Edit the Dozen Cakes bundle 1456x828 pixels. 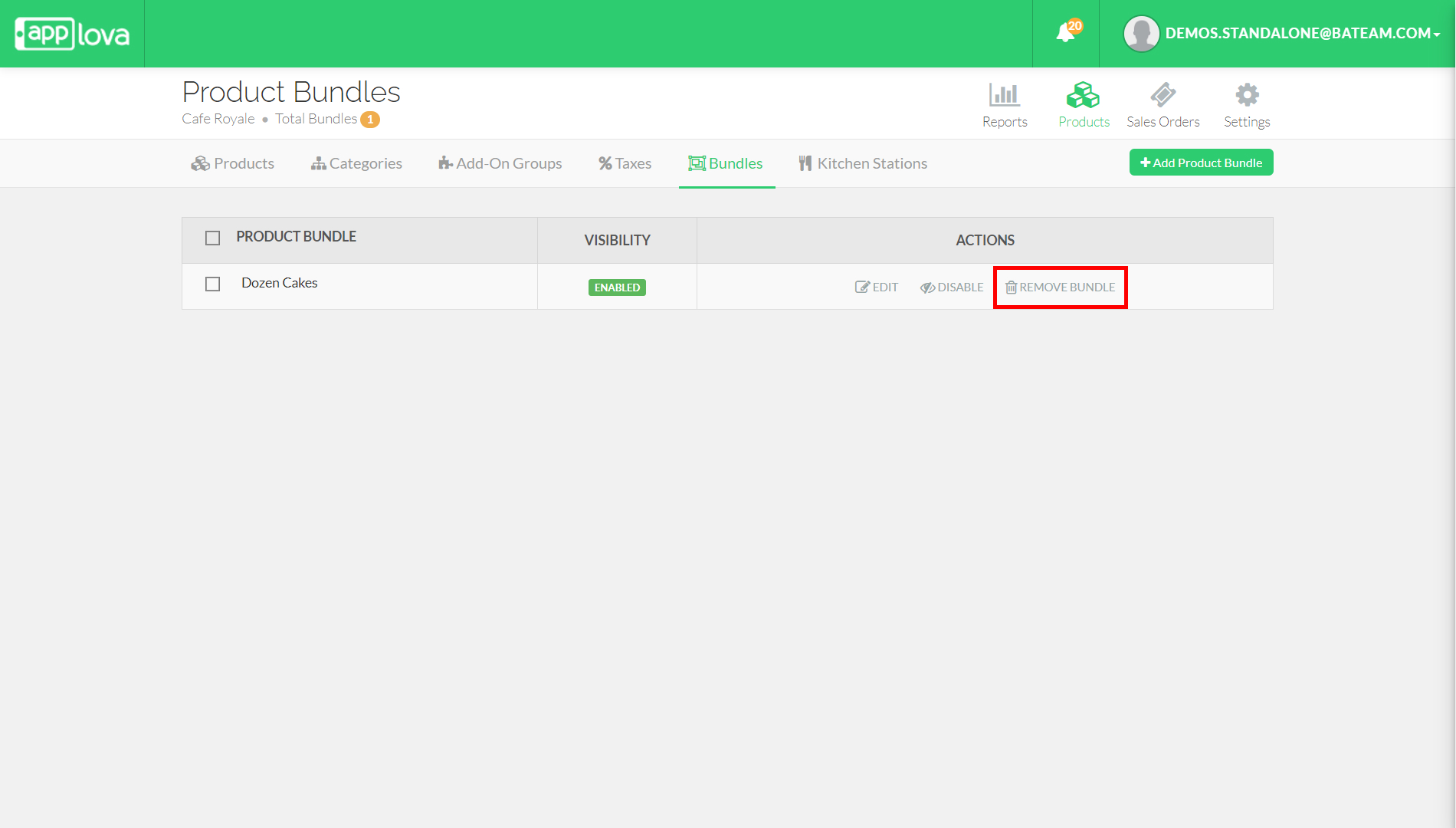coord(877,287)
